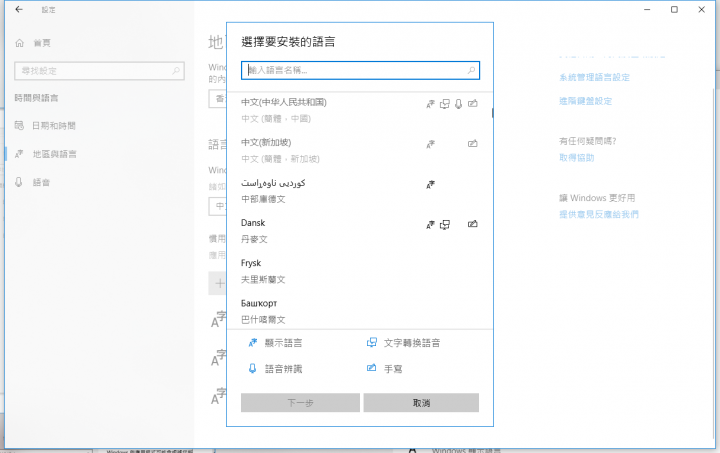This screenshot has height=453, width=720.
Task: Select 中文(中华人民共和国) language
Action: click(x=360, y=110)
